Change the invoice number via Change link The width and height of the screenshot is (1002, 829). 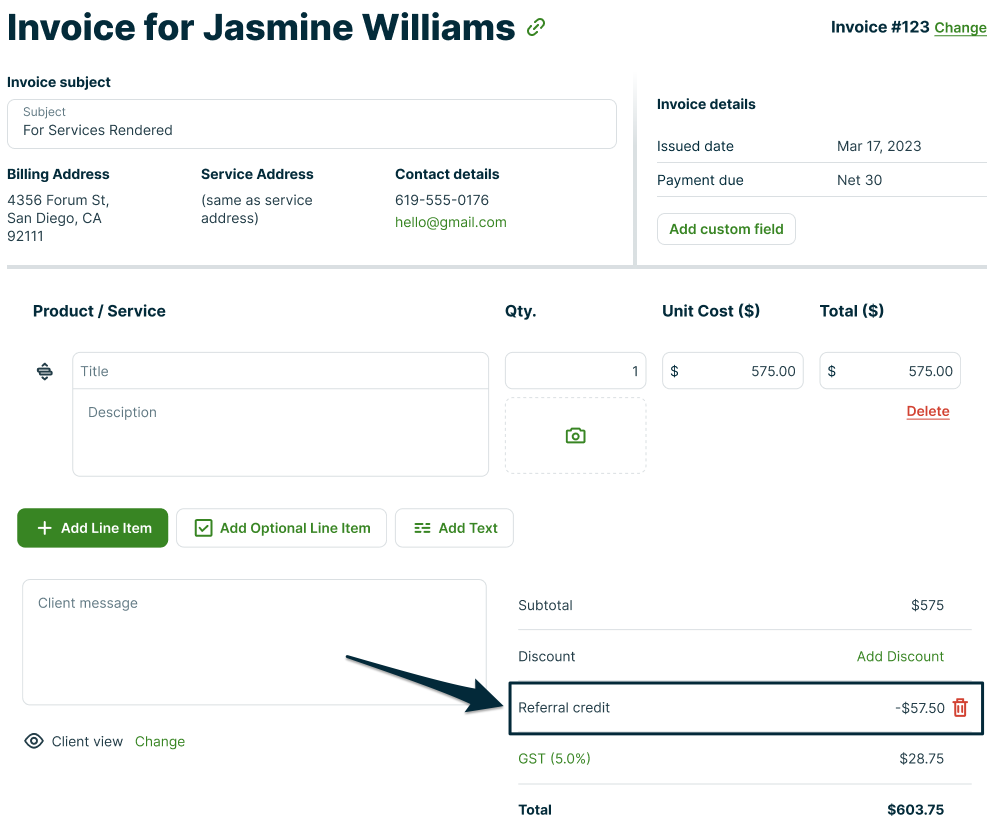click(x=960, y=28)
